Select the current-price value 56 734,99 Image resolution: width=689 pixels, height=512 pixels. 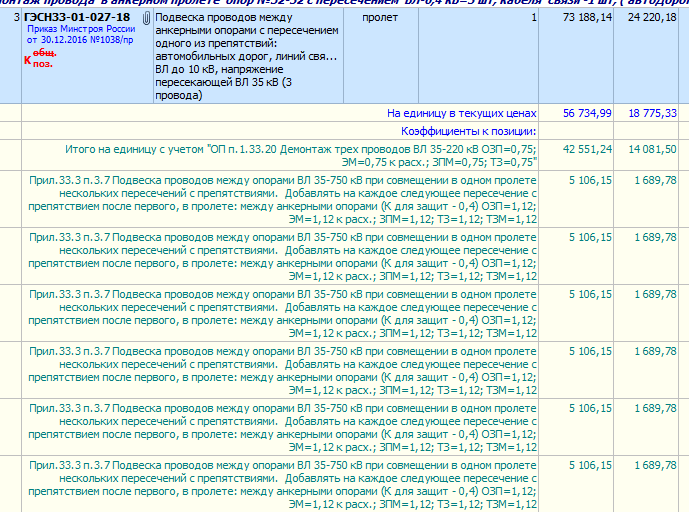point(587,113)
